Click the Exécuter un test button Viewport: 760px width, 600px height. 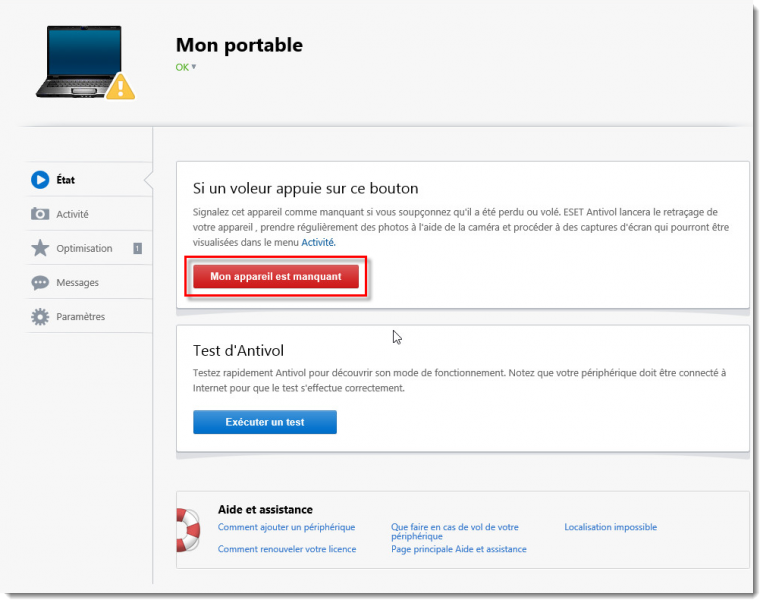tap(265, 422)
